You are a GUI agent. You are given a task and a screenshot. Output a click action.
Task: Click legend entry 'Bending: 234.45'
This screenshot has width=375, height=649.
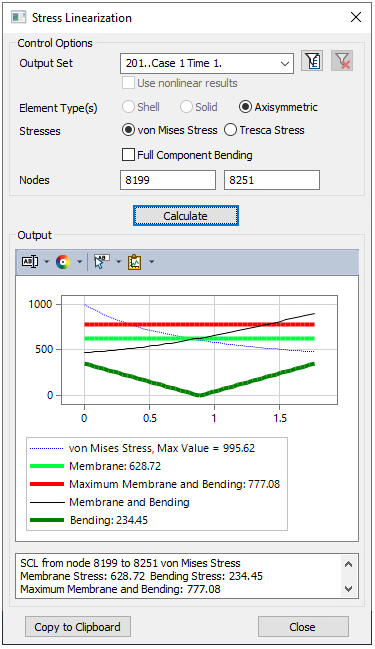coord(109,520)
